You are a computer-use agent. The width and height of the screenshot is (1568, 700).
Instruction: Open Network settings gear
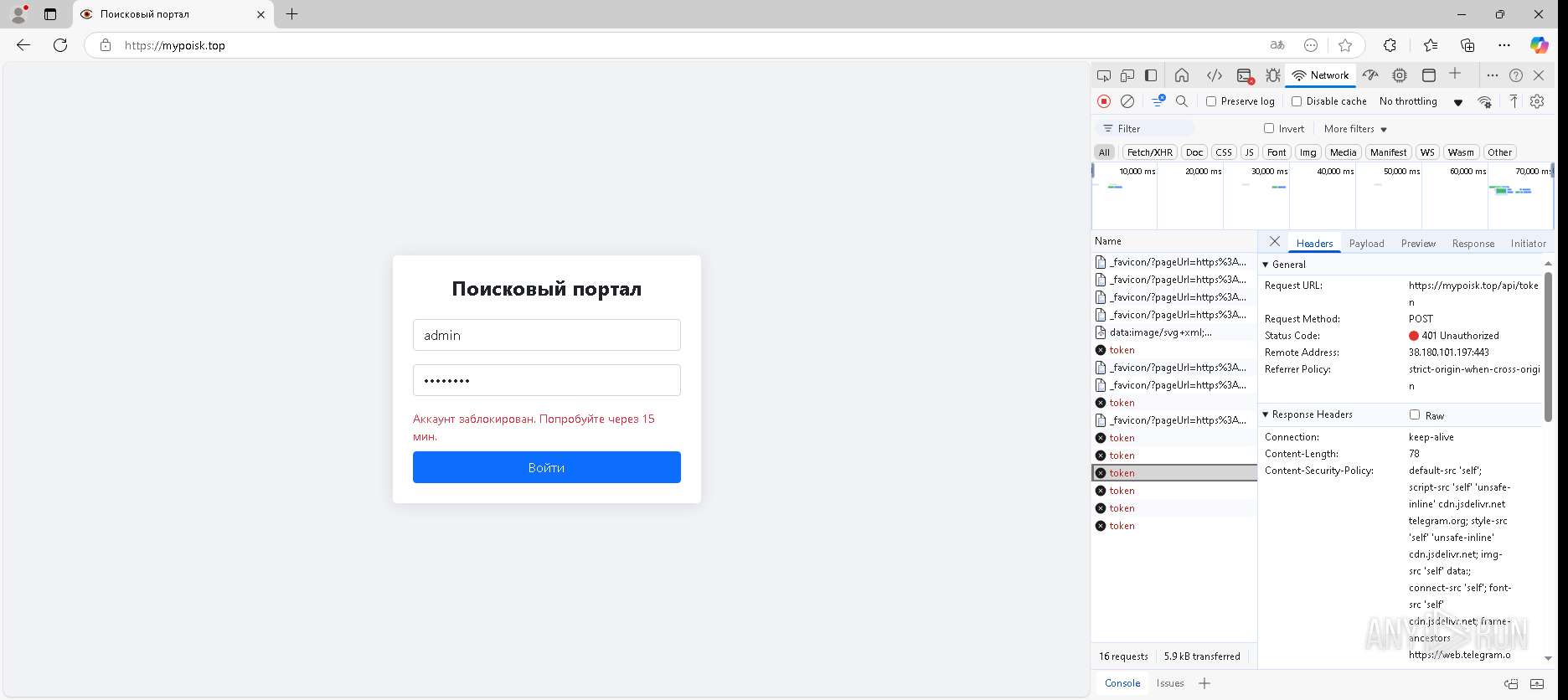coord(1537,101)
